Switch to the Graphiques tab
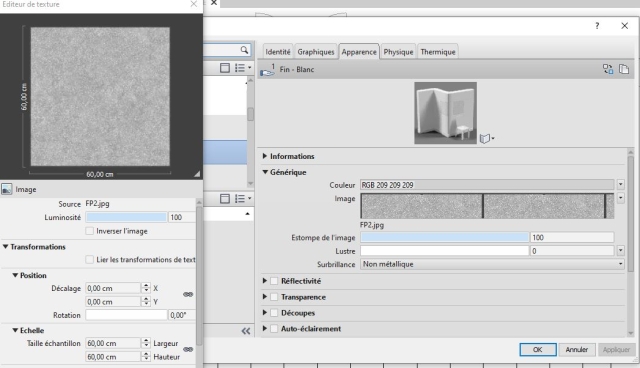The width and height of the screenshot is (640, 368). click(316, 52)
